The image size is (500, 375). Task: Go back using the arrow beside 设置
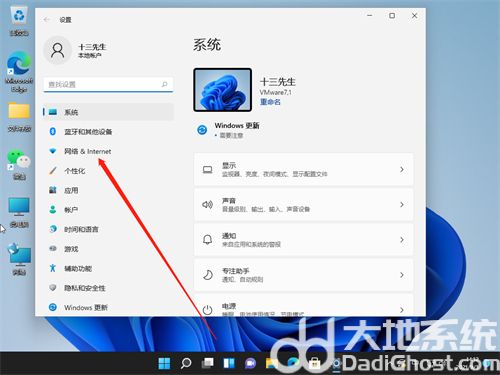click(x=47, y=20)
